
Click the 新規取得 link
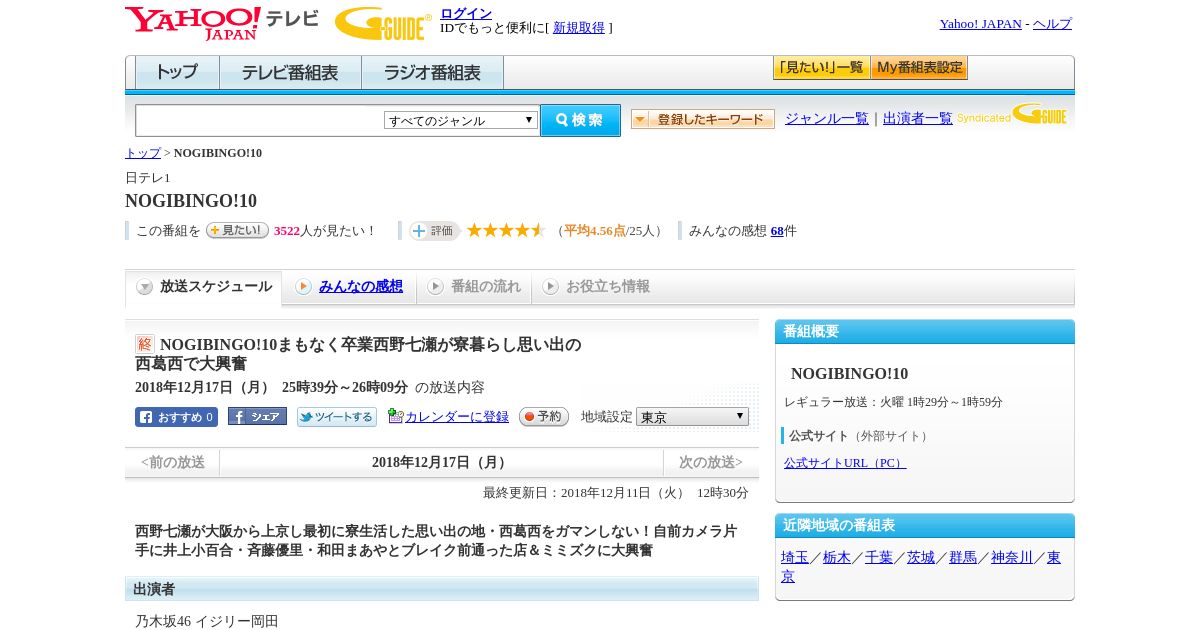coord(579,28)
